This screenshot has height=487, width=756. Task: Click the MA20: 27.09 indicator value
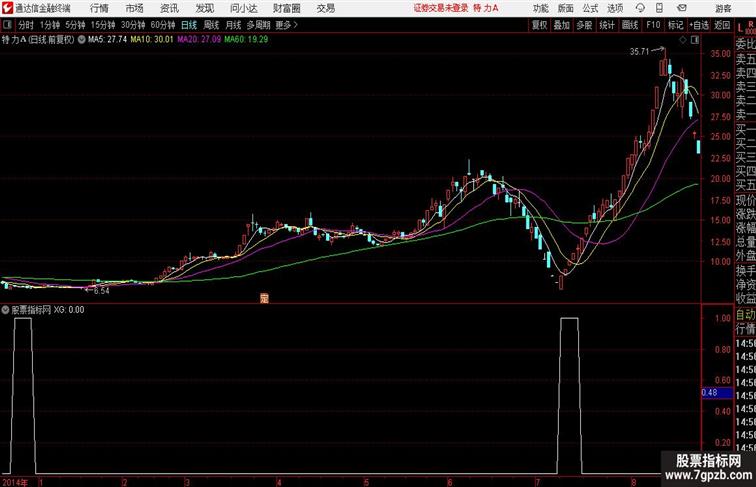(x=199, y=40)
